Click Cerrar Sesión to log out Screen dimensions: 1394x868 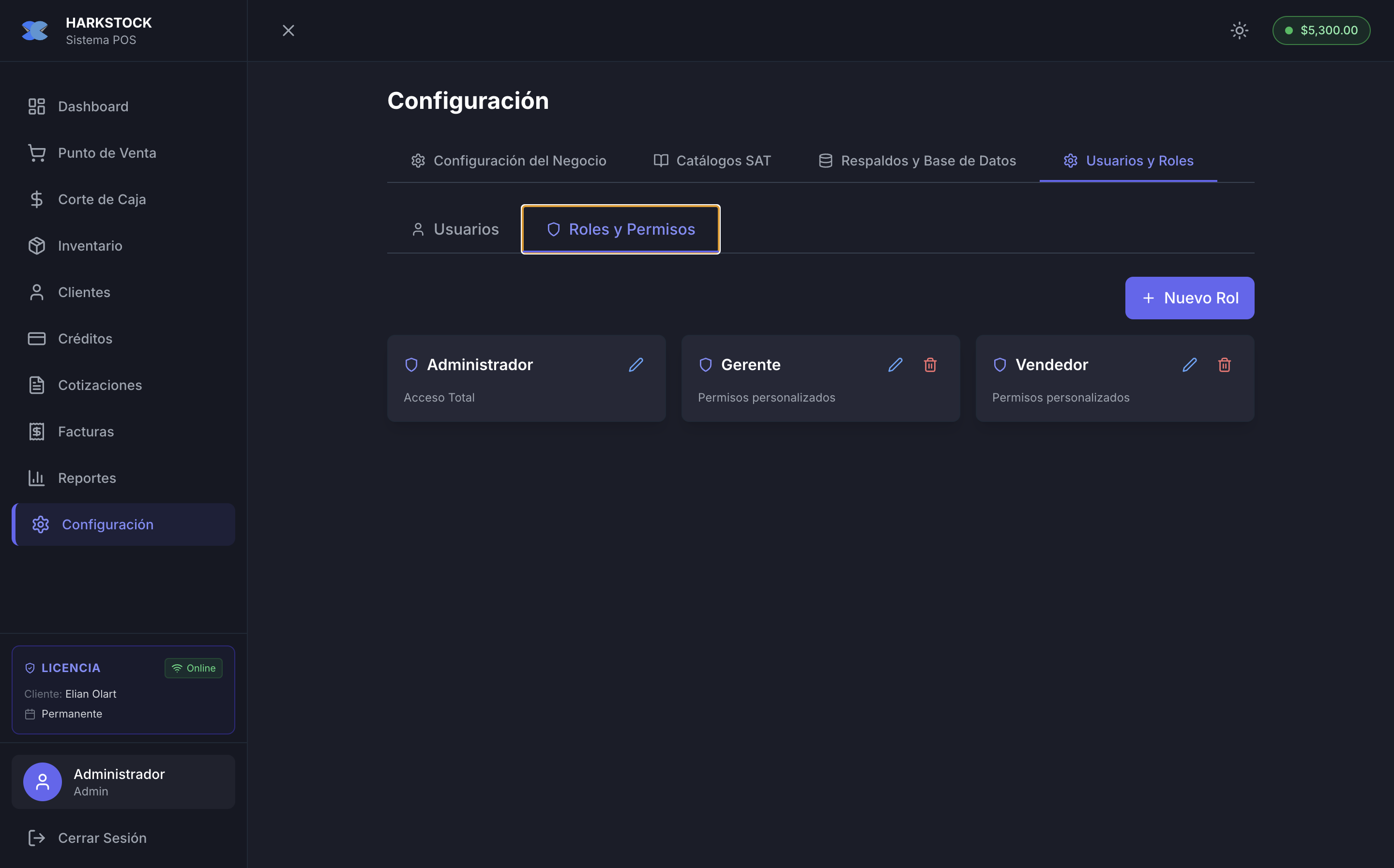(x=102, y=838)
